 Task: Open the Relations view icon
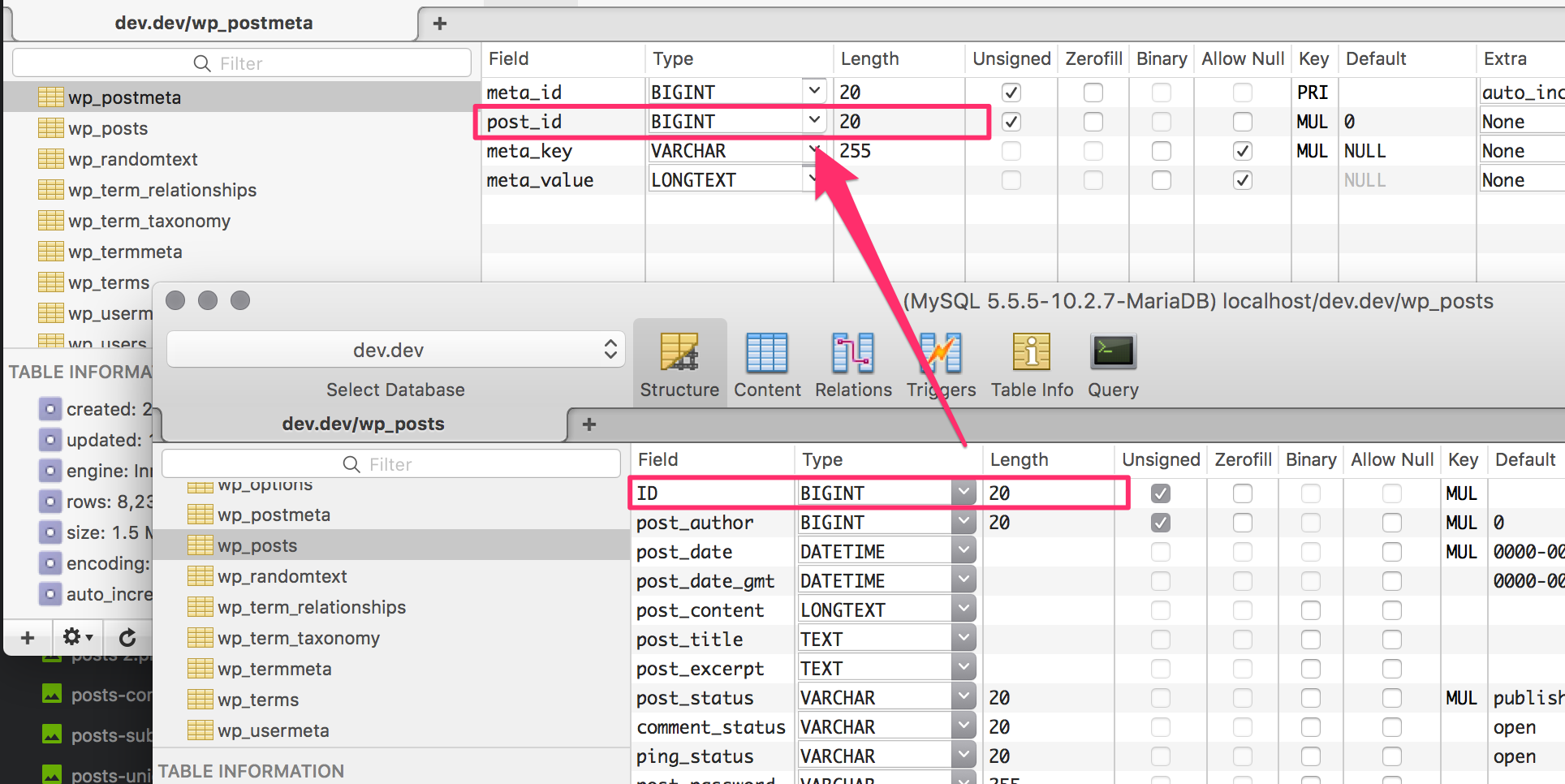click(x=853, y=353)
